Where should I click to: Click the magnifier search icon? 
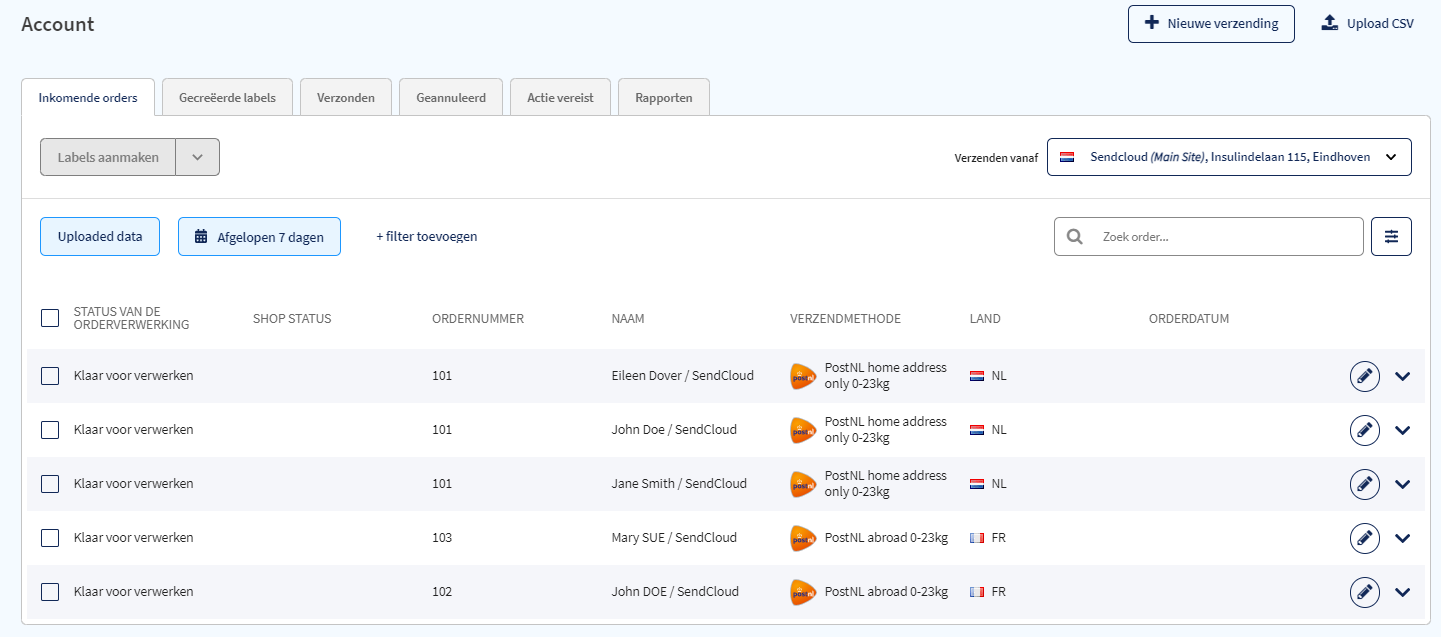[1075, 237]
